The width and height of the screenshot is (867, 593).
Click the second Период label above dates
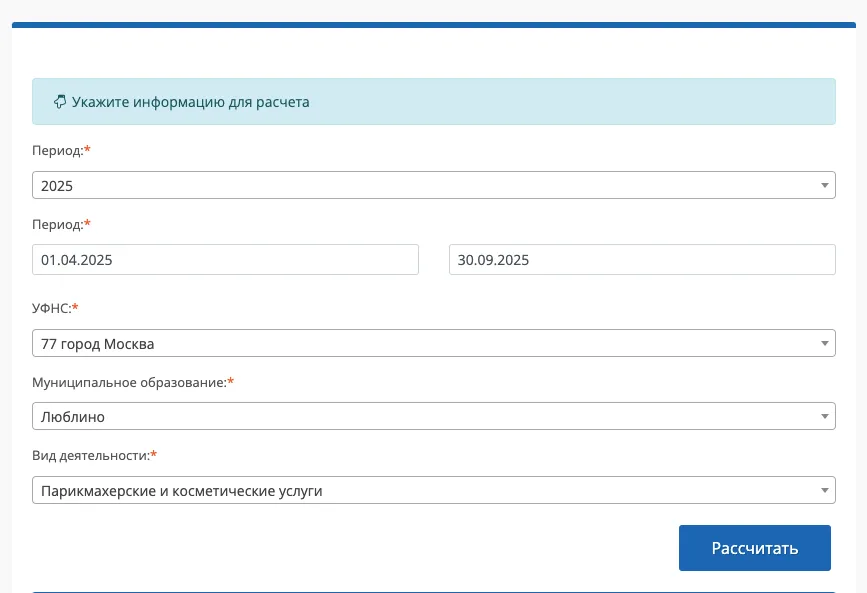point(57,224)
